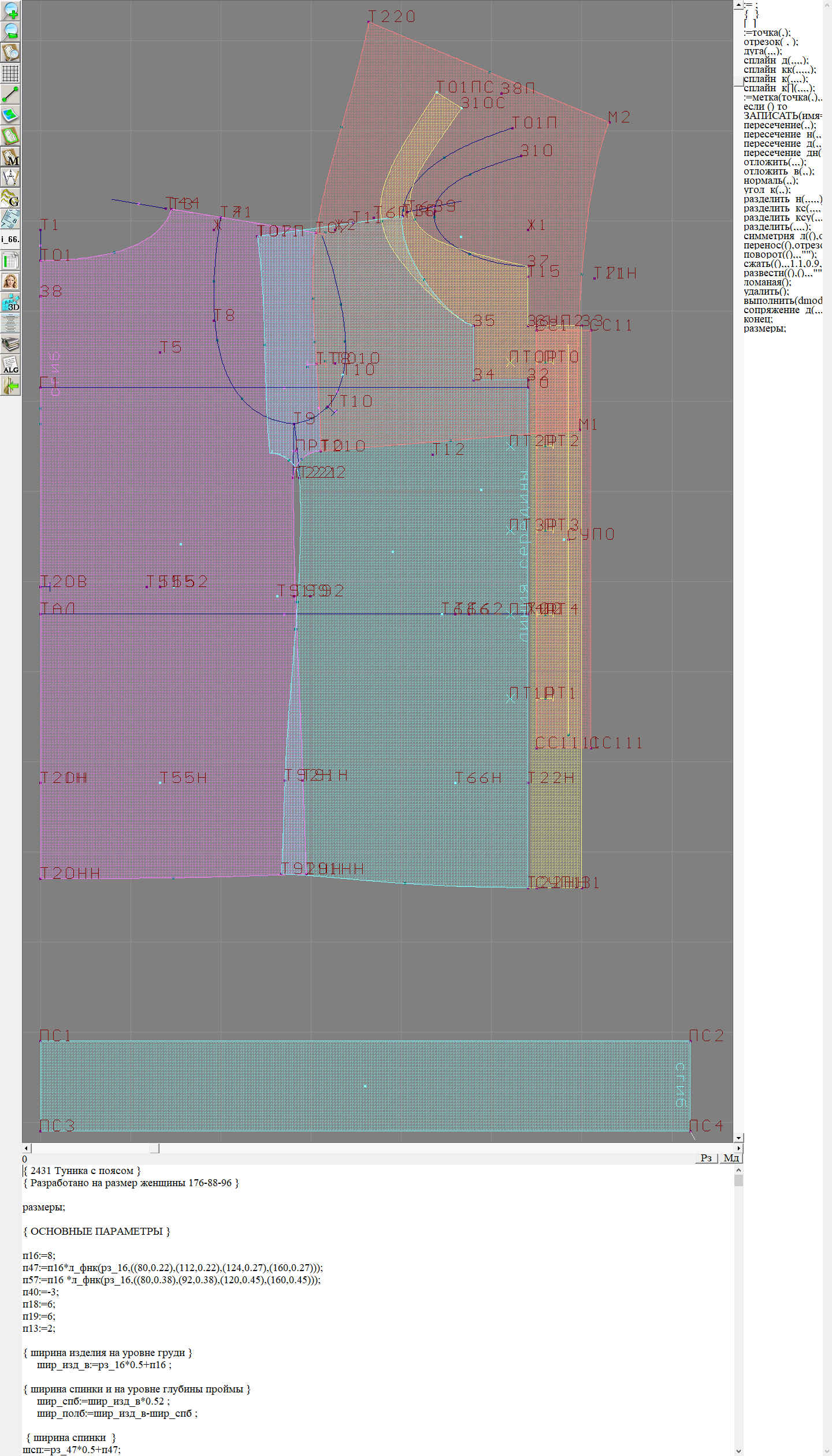Open the 3D view tool
This screenshot has height=1456, width=832.
tap(10, 302)
